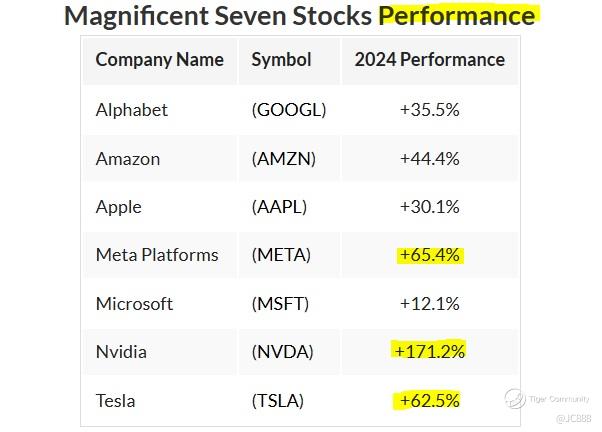Click the Alphabet company name cell
This screenshot has height=432, width=602.
coord(132,110)
